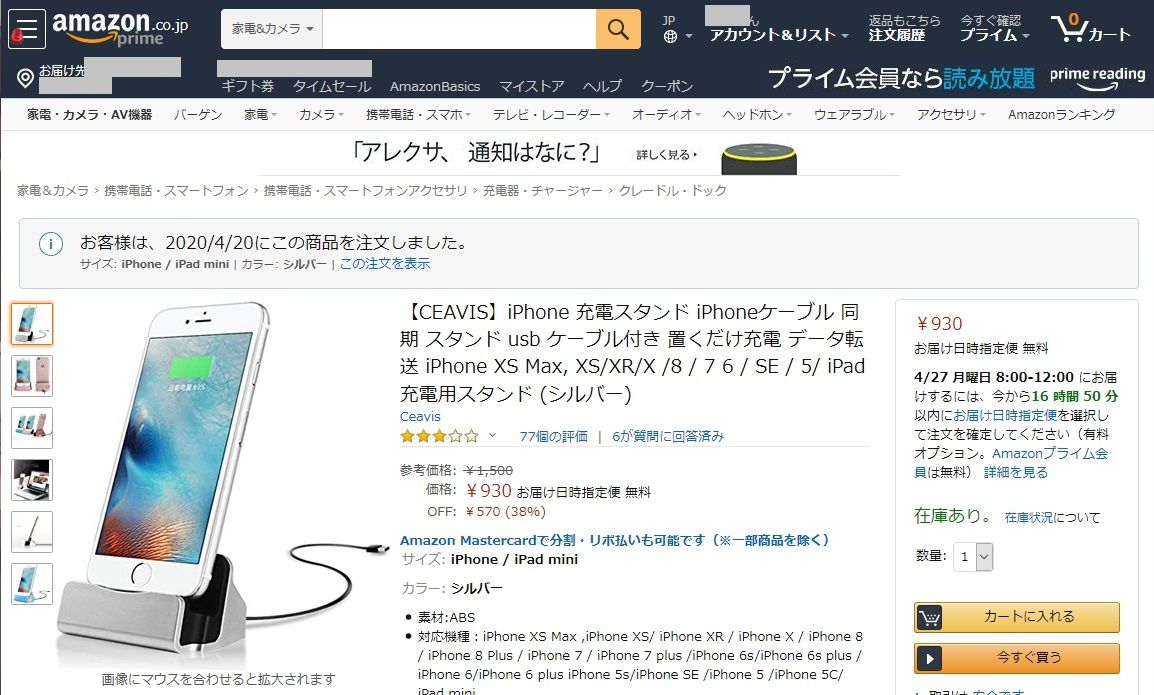The width and height of the screenshot is (1154, 695).
Task: Select the rose gold stand thumbnail
Action: (32, 375)
